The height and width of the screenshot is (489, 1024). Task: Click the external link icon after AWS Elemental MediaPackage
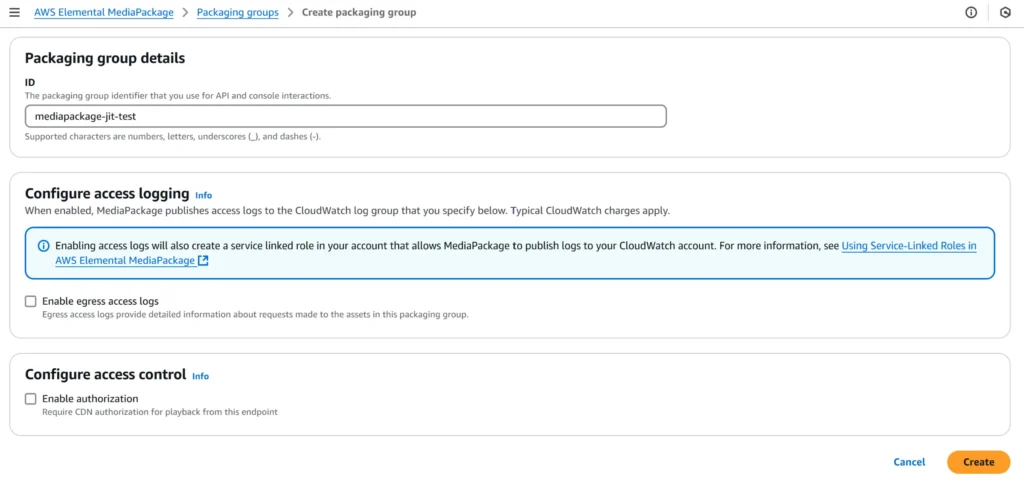coord(203,260)
